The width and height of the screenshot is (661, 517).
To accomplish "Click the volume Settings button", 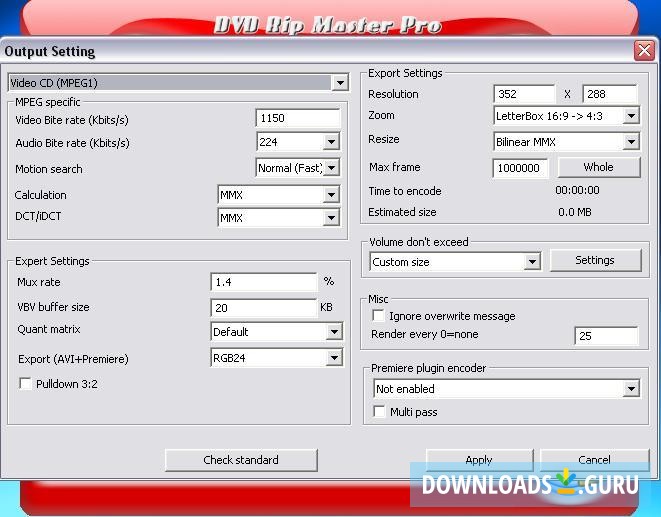I will click(x=595, y=260).
